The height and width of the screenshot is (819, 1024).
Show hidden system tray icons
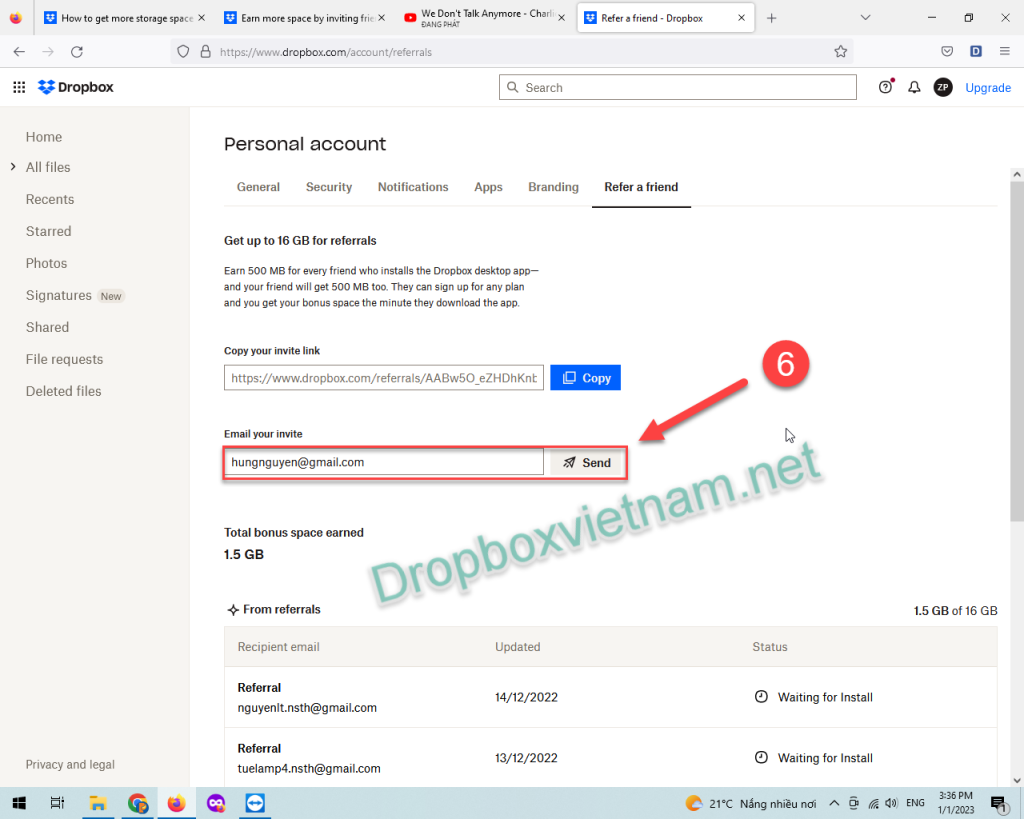[x=834, y=803]
